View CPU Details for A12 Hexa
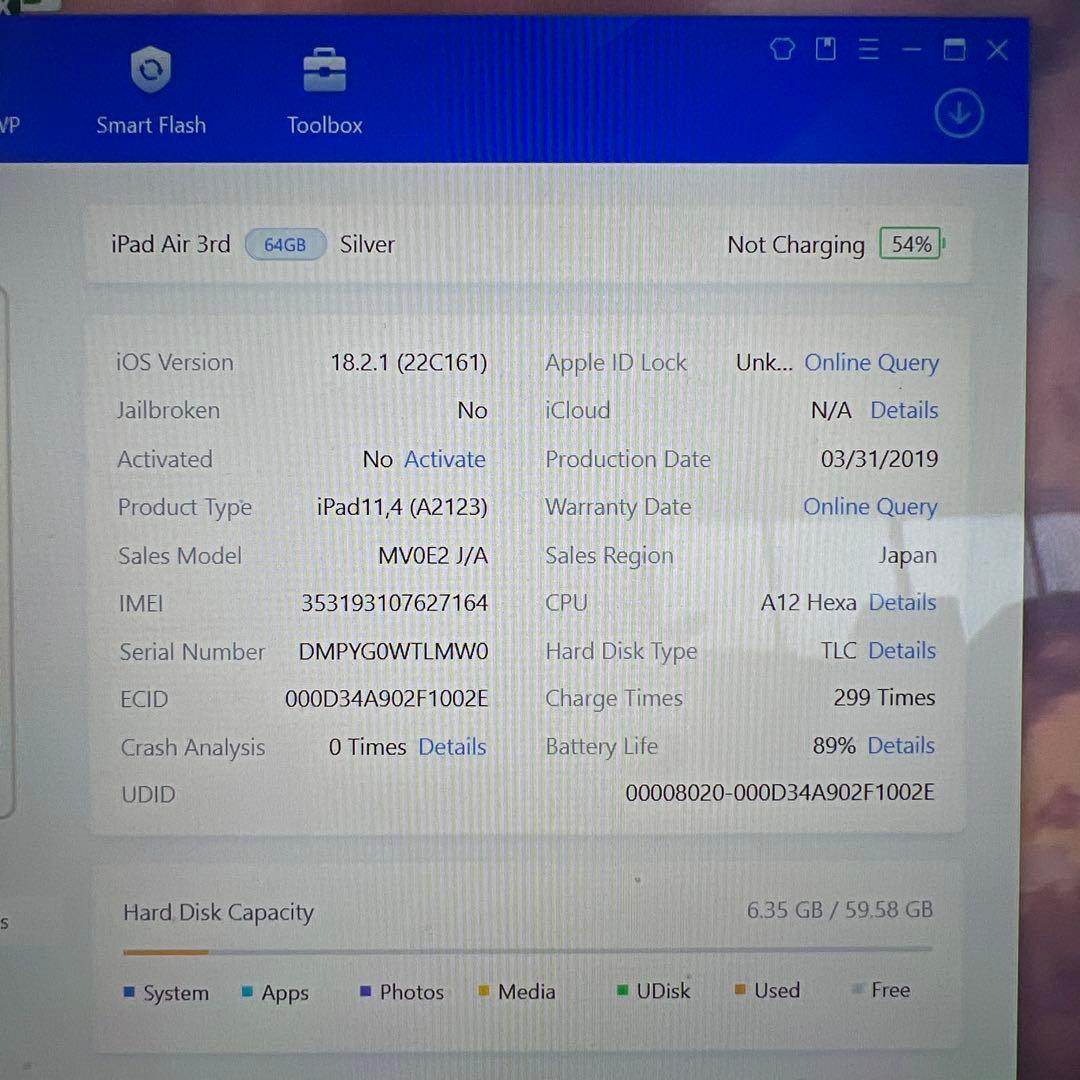Image resolution: width=1080 pixels, height=1080 pixels. 902,602
